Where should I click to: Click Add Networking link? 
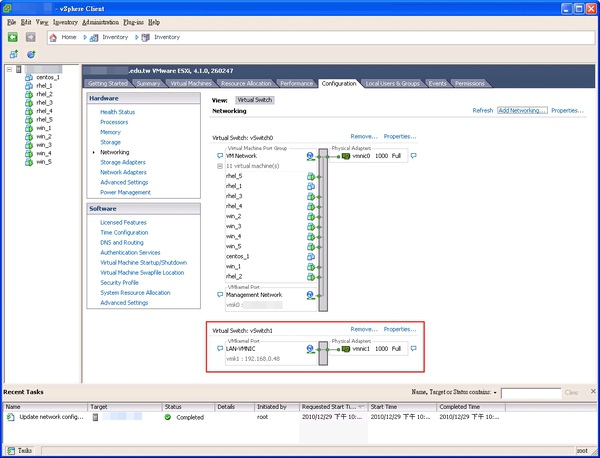click(522, 111)
